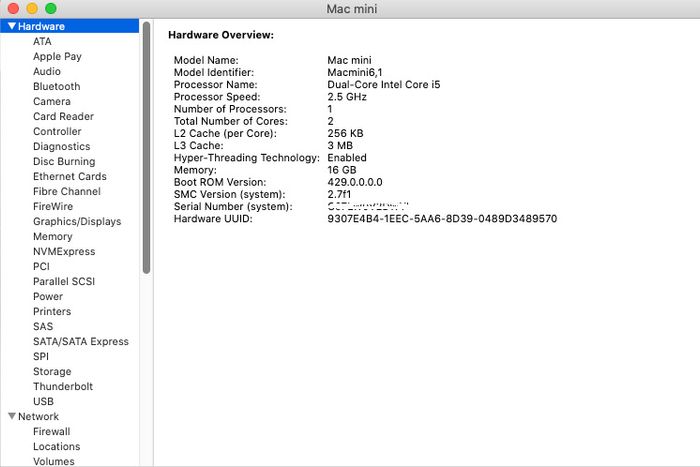Select Fibre Channel in the sidebar
The width and height of the screenshot is (700, 467).
(x=67, y=192)
